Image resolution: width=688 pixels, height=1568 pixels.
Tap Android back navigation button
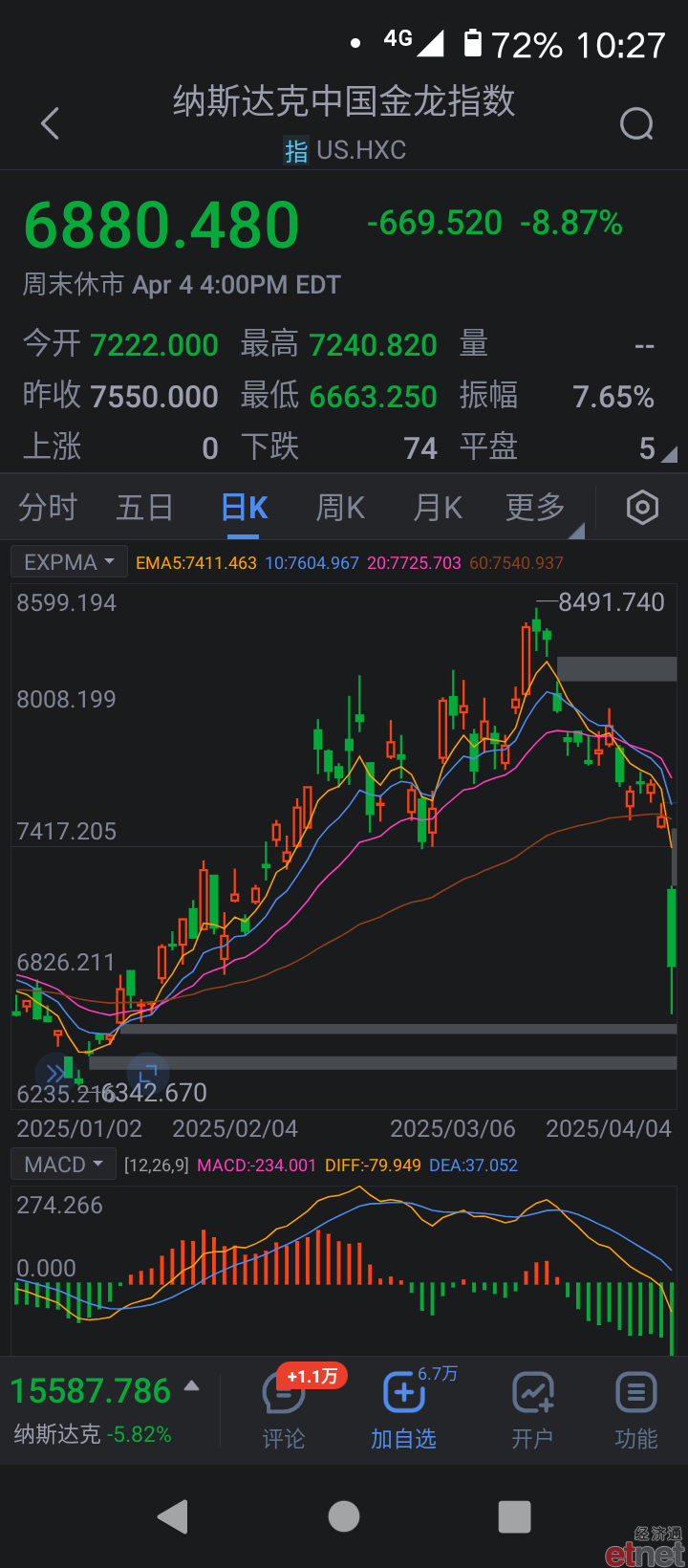point(173,1516)
